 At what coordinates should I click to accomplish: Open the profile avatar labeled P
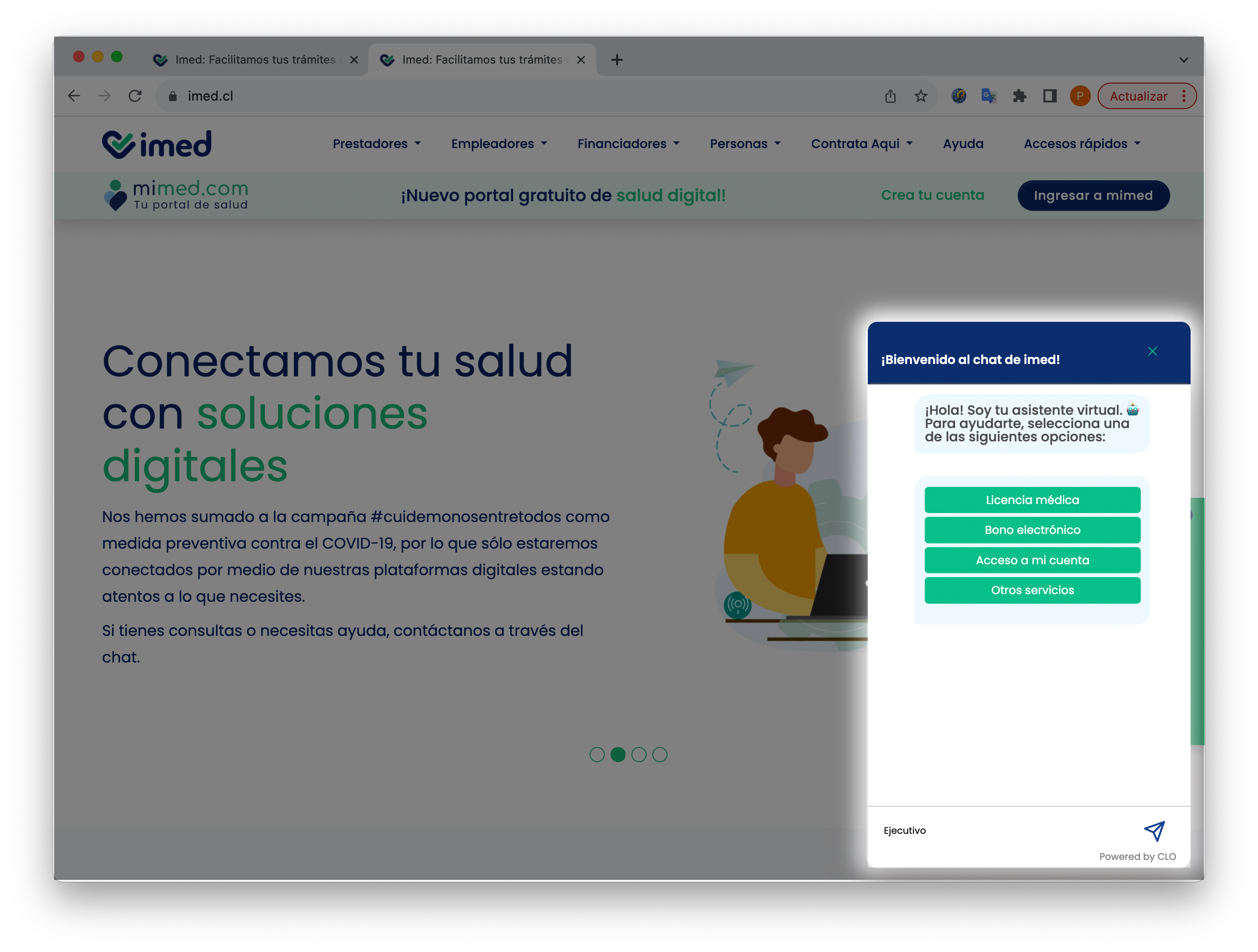click(1080, 96)
